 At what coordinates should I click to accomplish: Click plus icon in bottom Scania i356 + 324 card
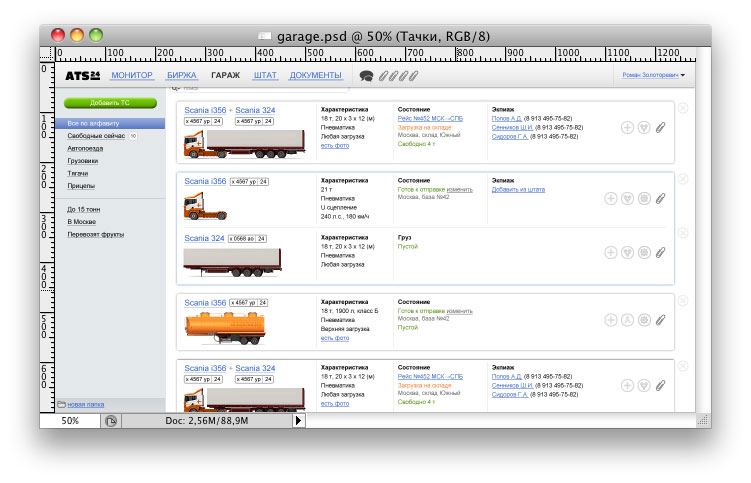627,385
